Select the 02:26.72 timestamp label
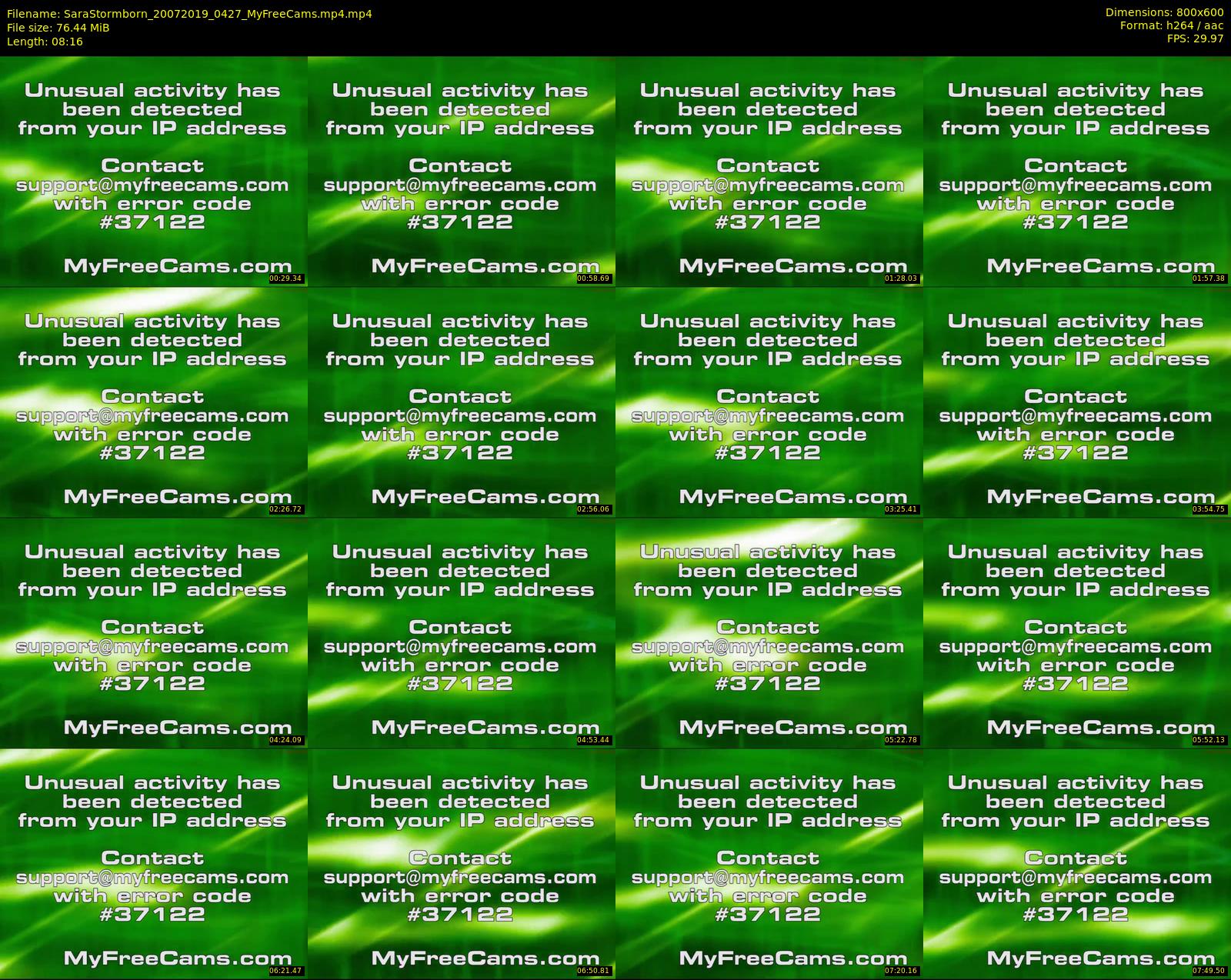This screenshot has width=1231, height=980. (286, 509)
